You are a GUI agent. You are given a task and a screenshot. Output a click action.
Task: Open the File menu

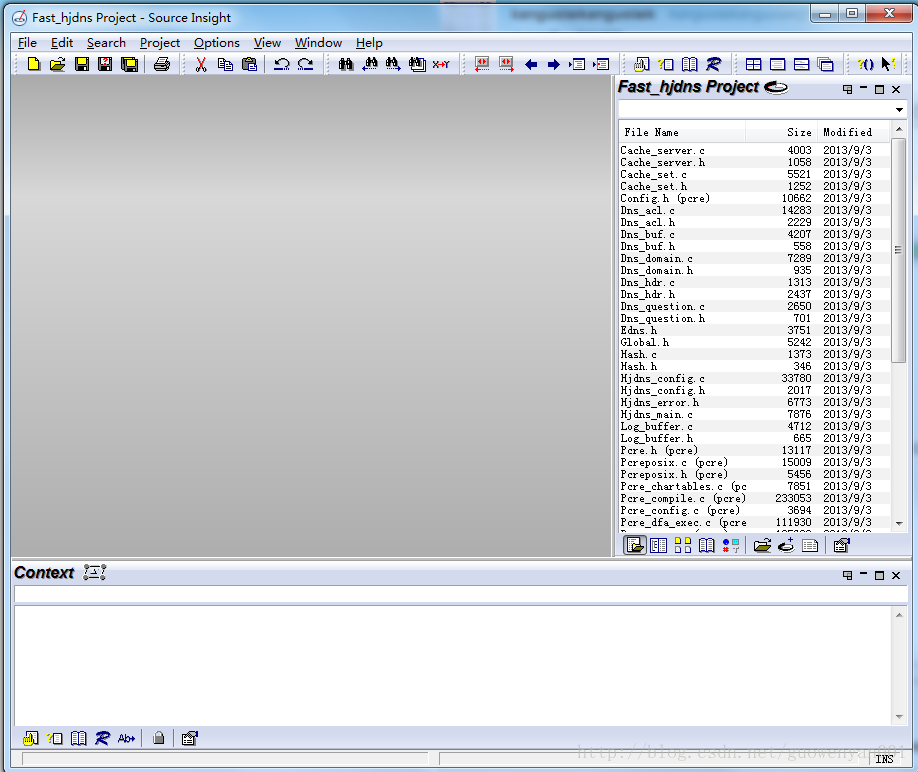pyautogui.click(x=28, y=43)
